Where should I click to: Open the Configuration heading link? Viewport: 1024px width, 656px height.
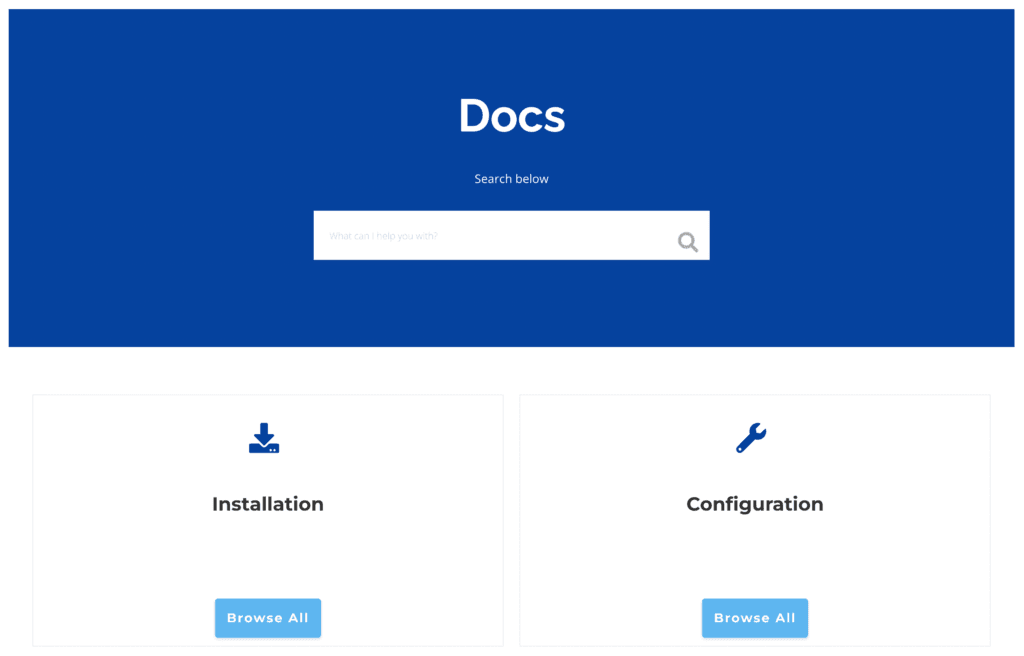click(x=754, y=504)
